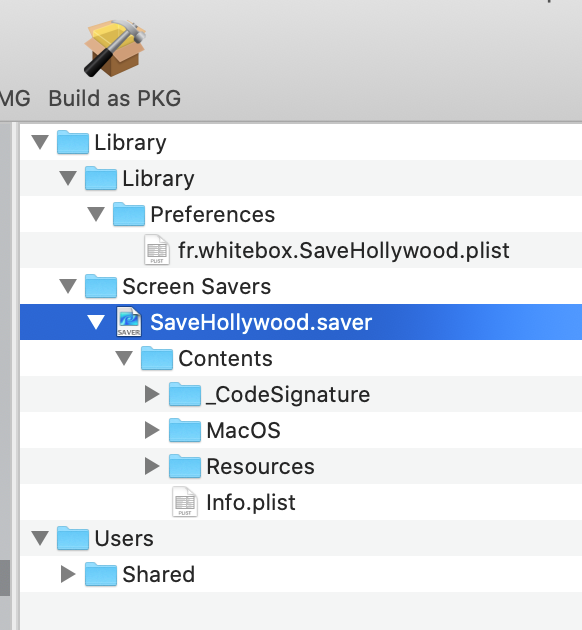The width and height of the screenshot is (582, 630).
Task: Select the MacOS folder label
Action: [243, 430]
